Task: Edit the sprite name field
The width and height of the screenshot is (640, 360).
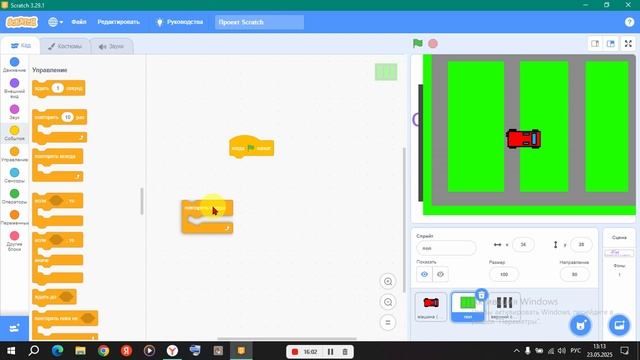Action: (446, 248)
